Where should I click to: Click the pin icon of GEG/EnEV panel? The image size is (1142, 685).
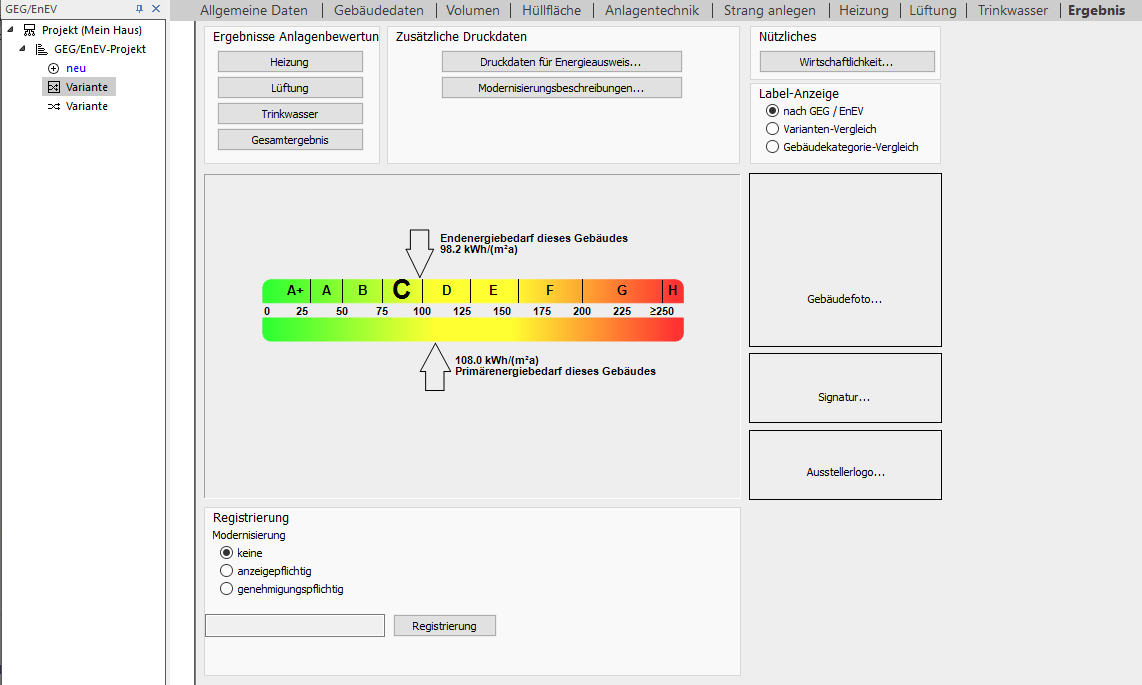(139, 9)
